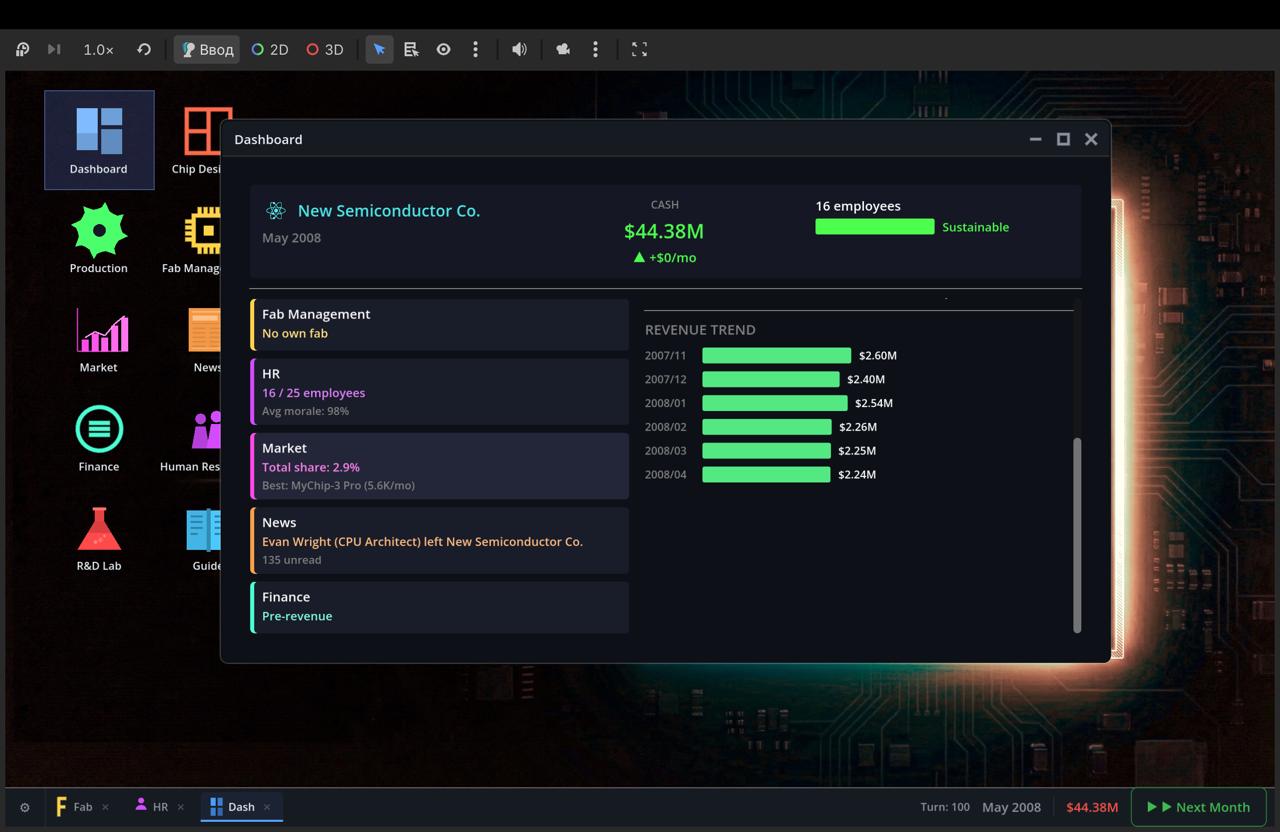
Task: Toggle the selection visibility eye icon
Action: pos(443,49)
